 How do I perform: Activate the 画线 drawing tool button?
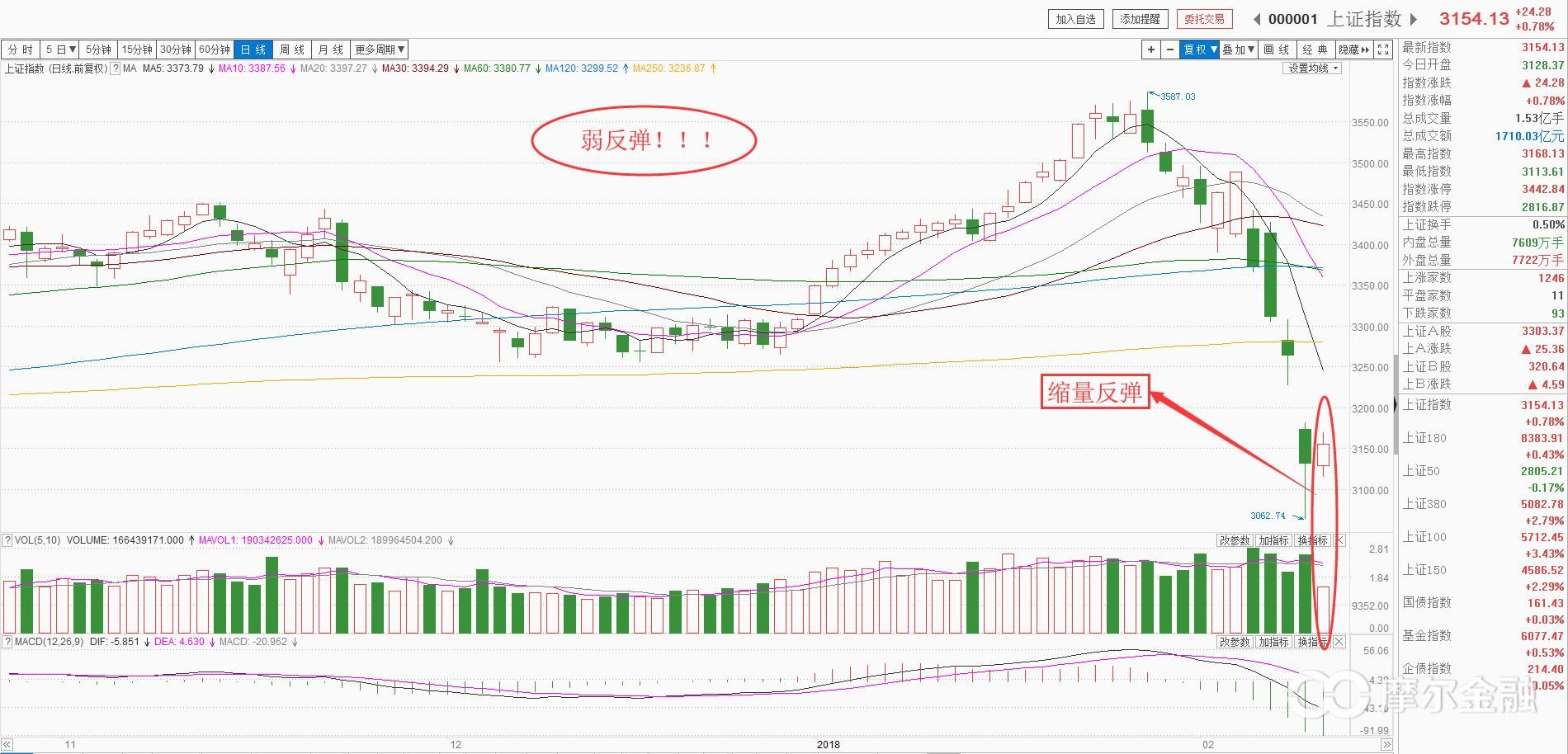1278,49
